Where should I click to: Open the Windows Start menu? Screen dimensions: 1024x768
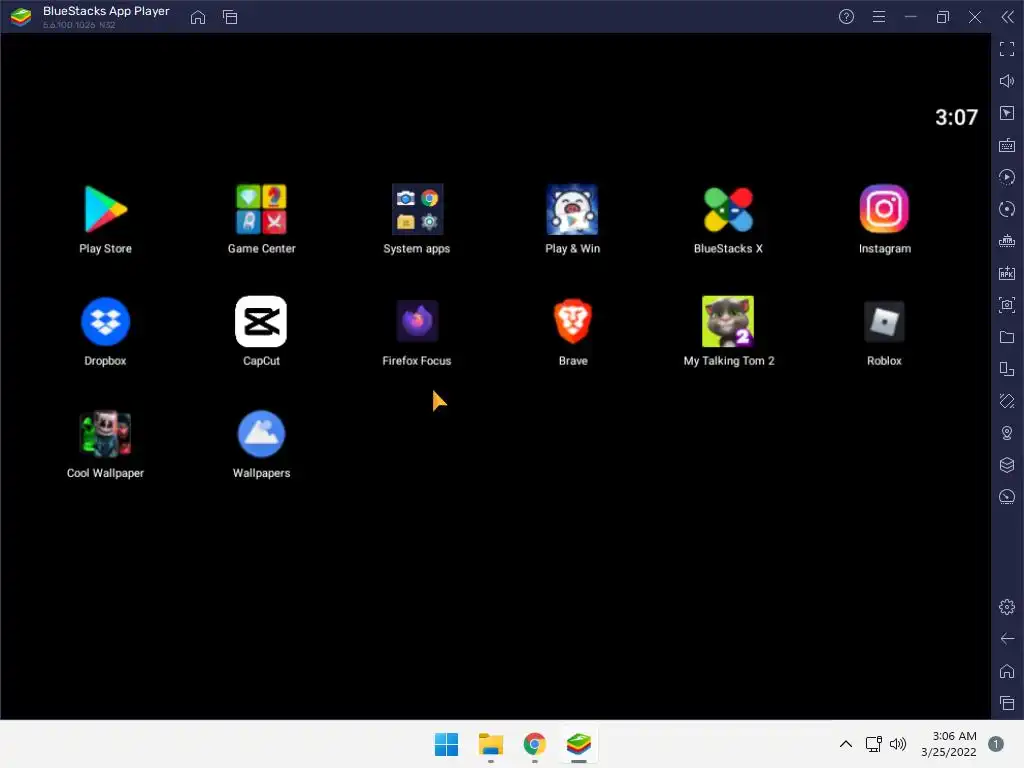coord(447,744)
